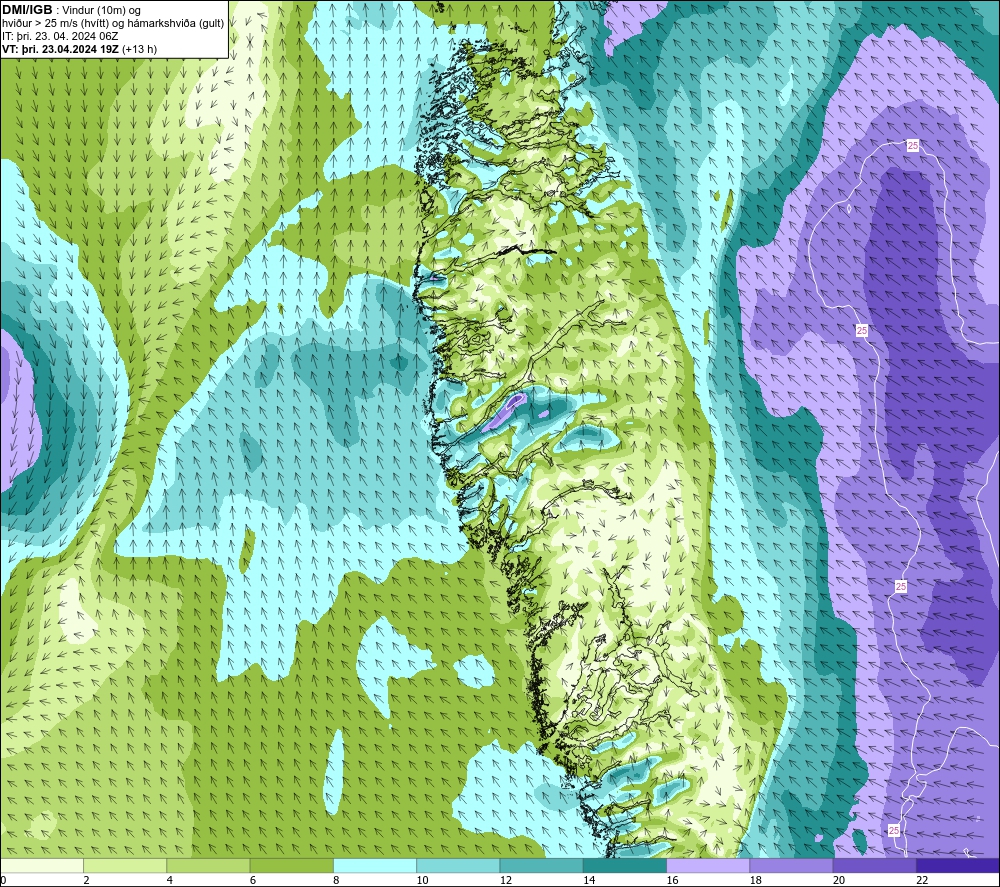Select the light green 2–4 m/s legend swatch
Viewport: 1000px width, 887px height.
pos(125,865)
